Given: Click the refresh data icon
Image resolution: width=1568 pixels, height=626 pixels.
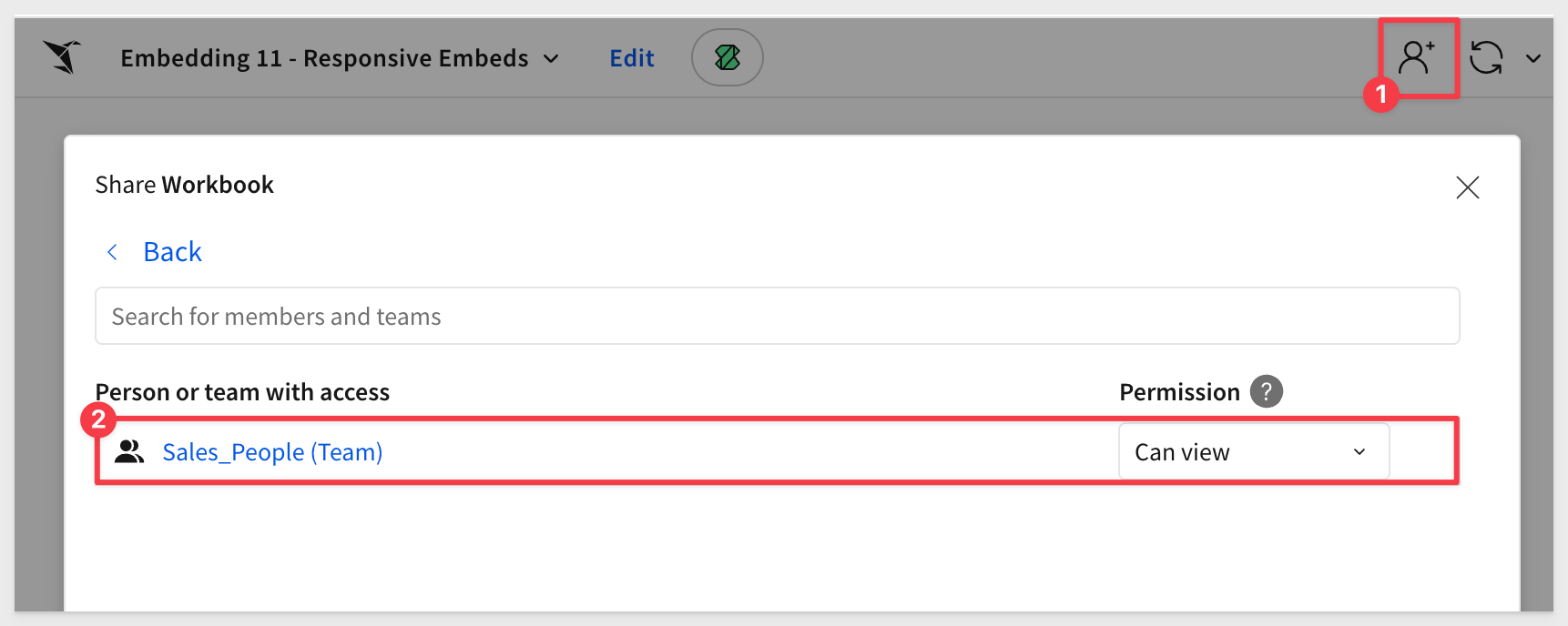Looking at the screenshot, I should click(x=1486, y=57).
